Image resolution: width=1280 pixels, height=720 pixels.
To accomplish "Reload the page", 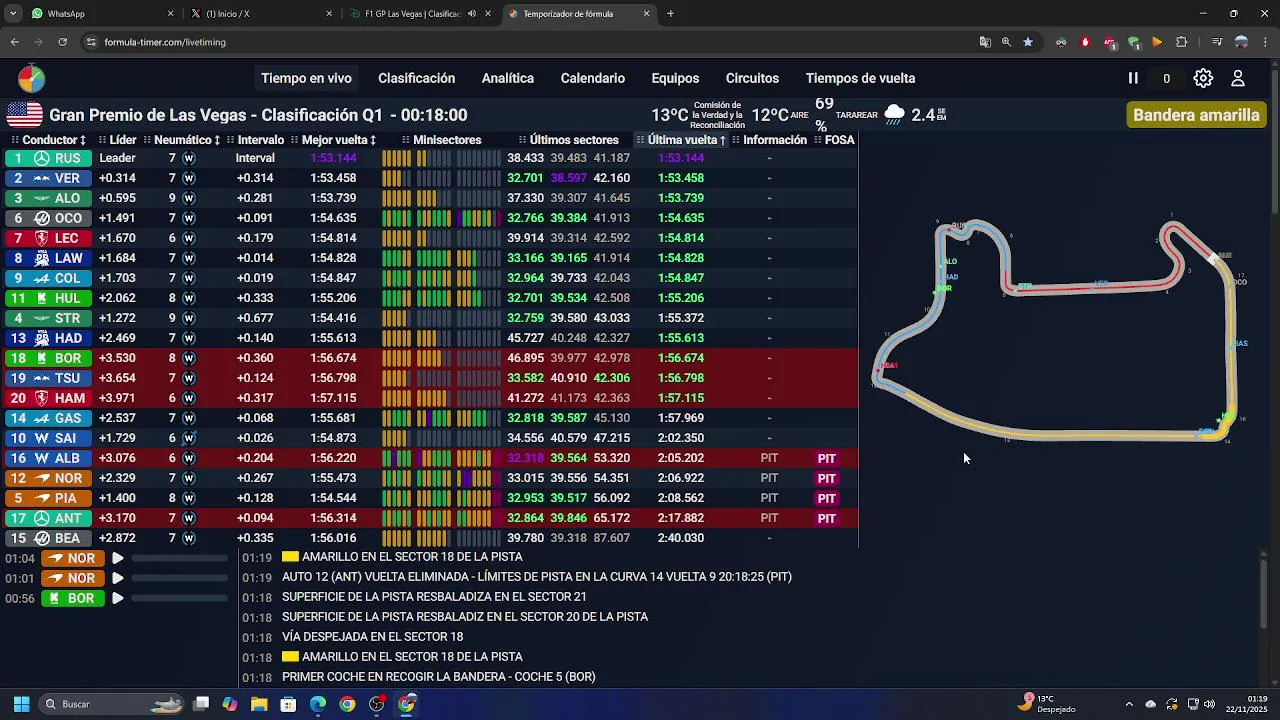I will click(x=62, y=42).
